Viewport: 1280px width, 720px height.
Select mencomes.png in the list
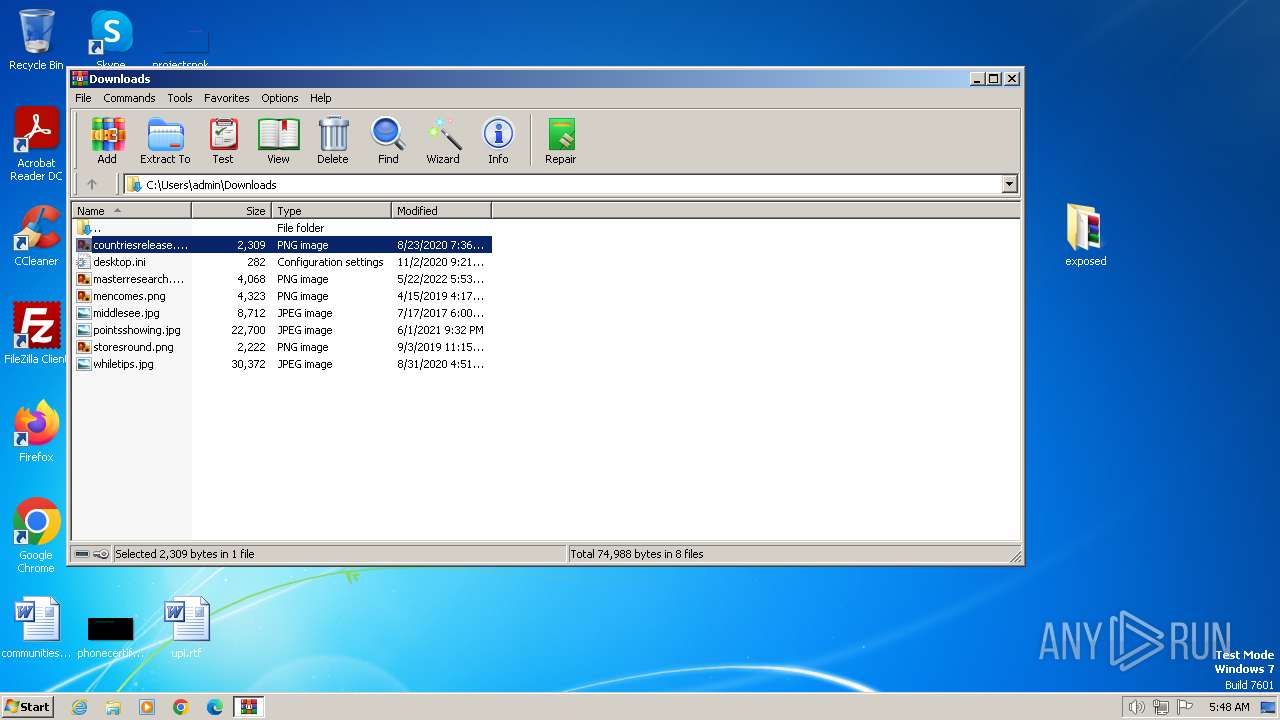coord(282,296)
